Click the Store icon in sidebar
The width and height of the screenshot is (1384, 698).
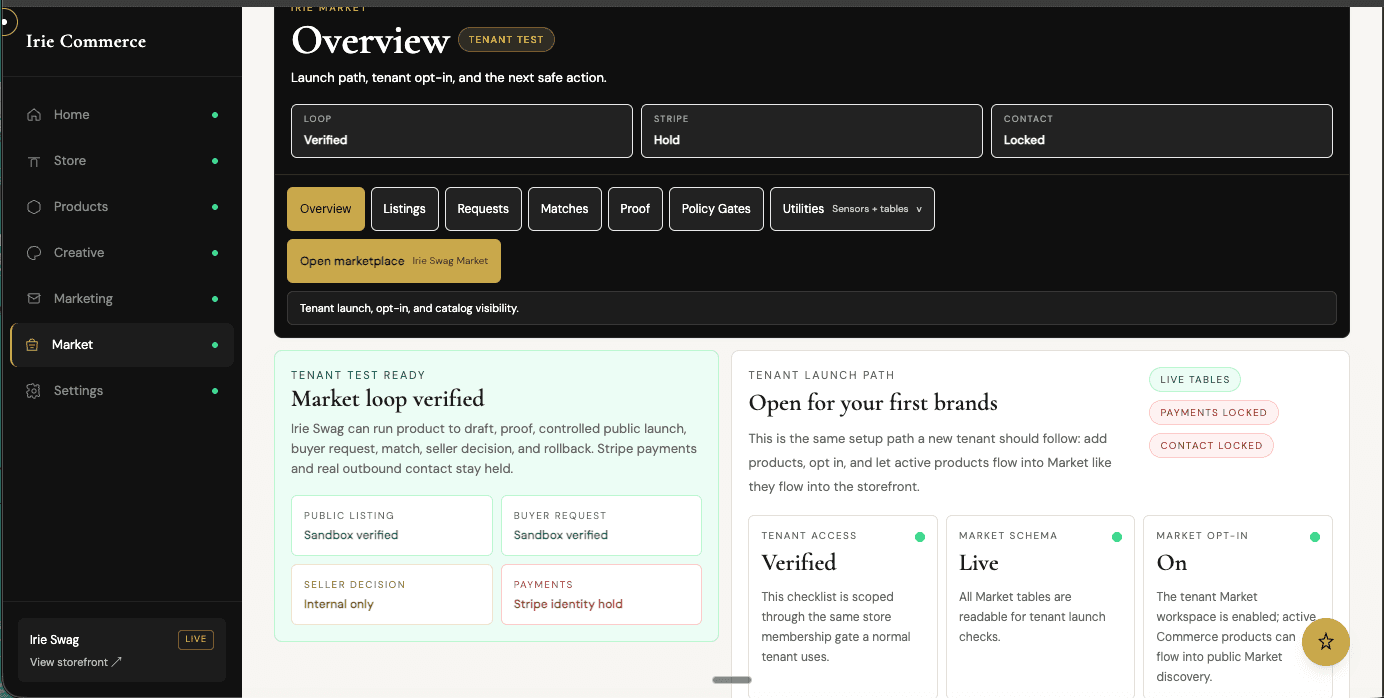point(34,161)
